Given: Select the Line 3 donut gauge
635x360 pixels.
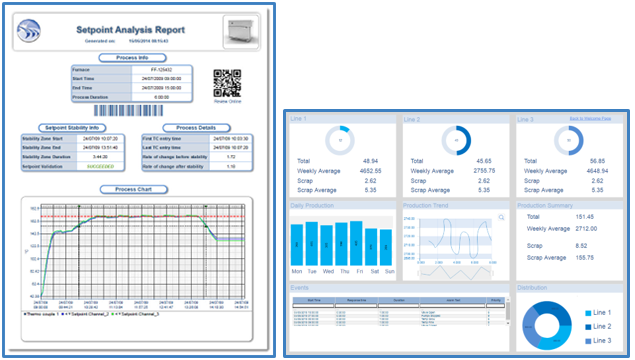Looking at the screenshot, I should coord(569,141).
